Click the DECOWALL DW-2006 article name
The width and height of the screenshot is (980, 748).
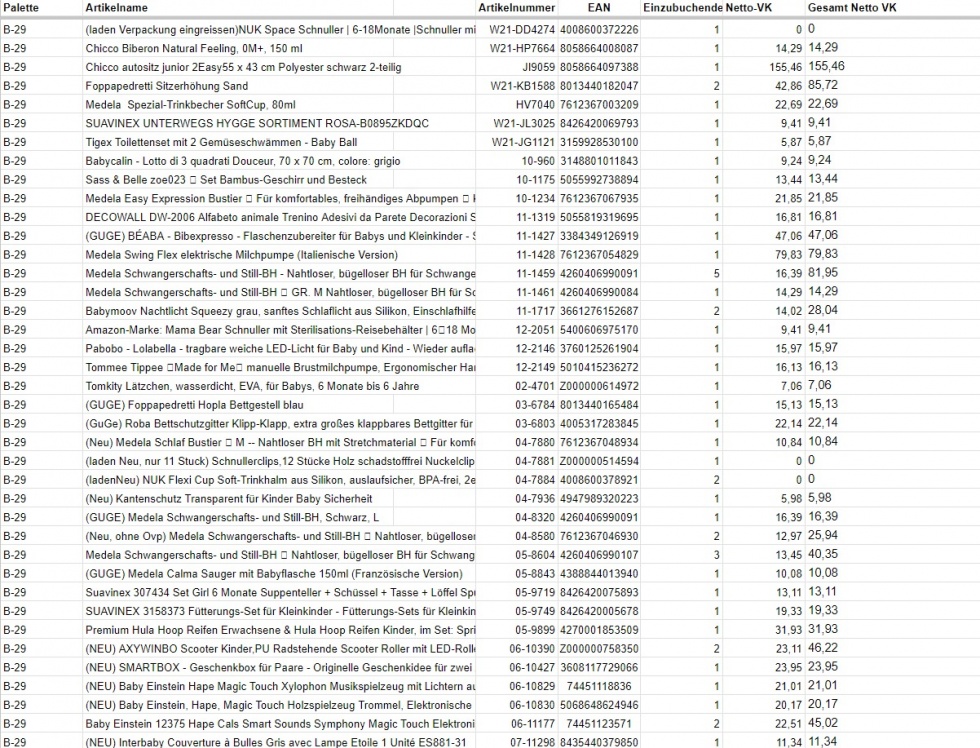click(280, 217)
